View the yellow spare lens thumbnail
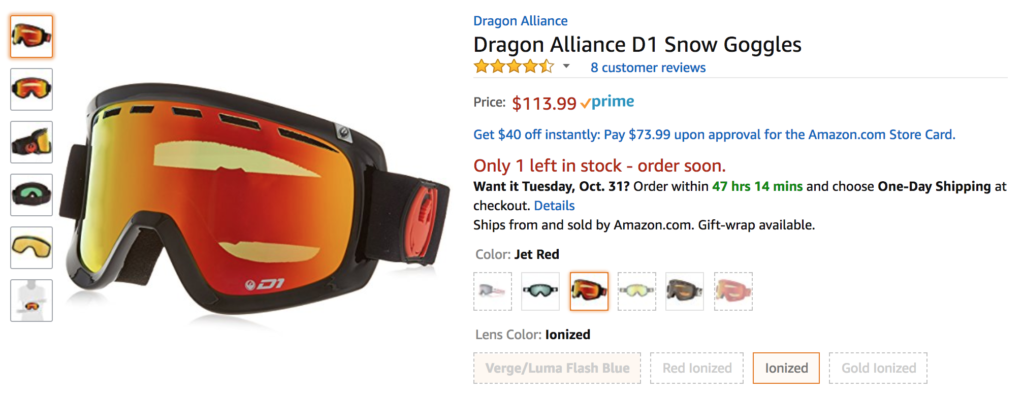This screenshot has width=1024, height=396. [31, 248]
